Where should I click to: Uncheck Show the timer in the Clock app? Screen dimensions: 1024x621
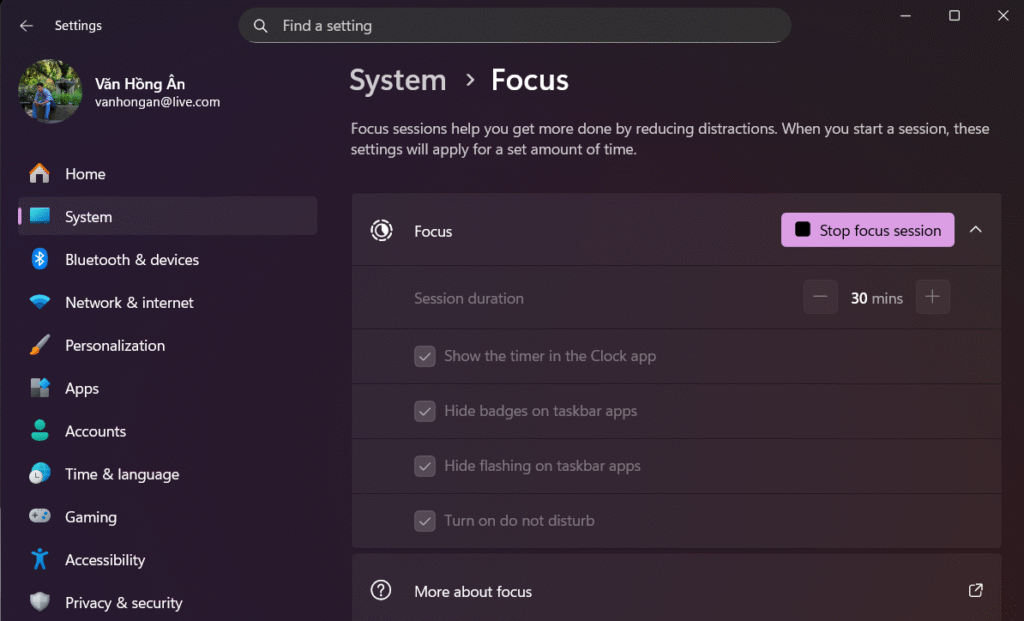[x=425, y=357]
